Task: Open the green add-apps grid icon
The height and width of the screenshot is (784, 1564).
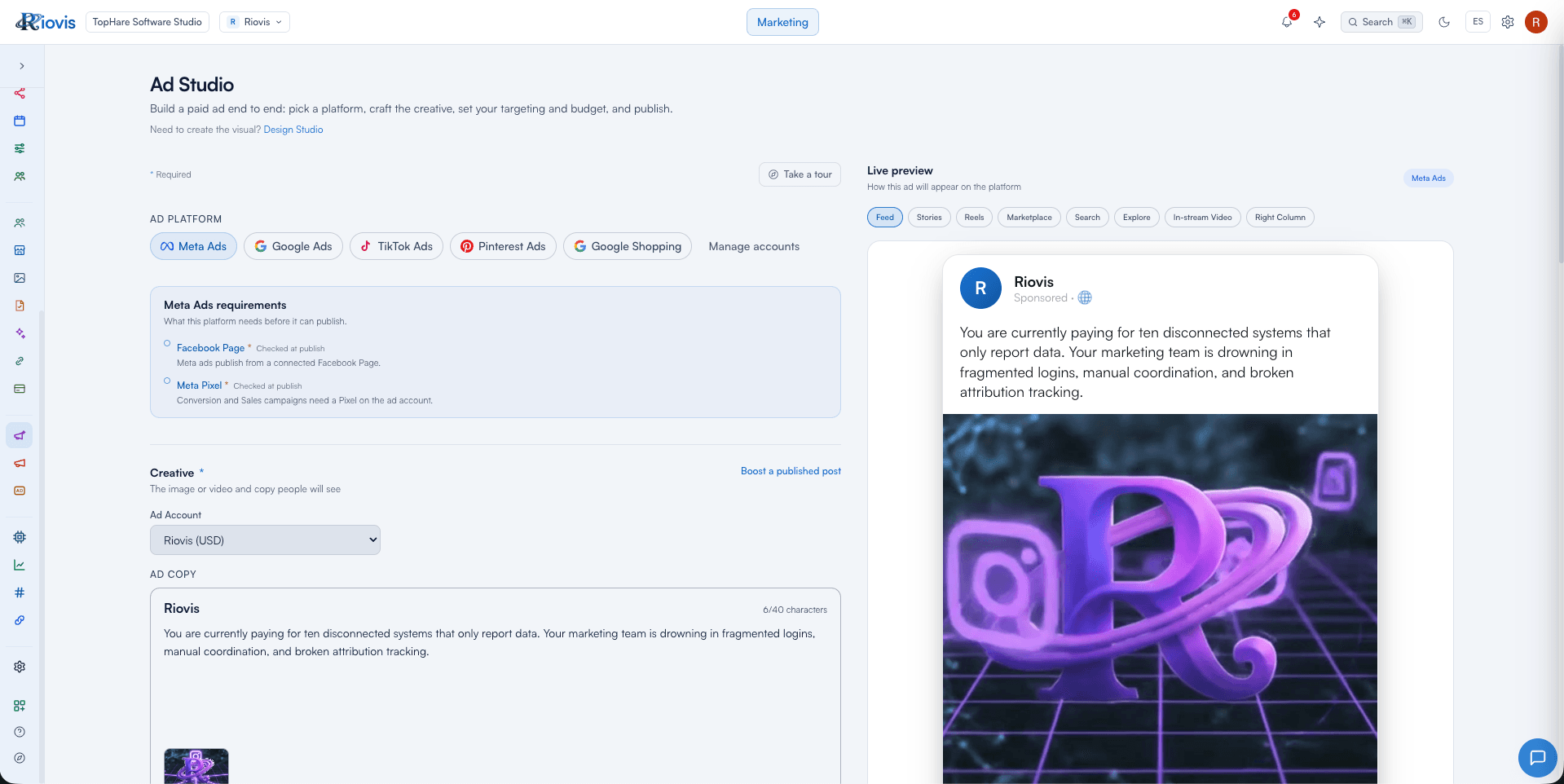Action: click(x=20, y=706)
